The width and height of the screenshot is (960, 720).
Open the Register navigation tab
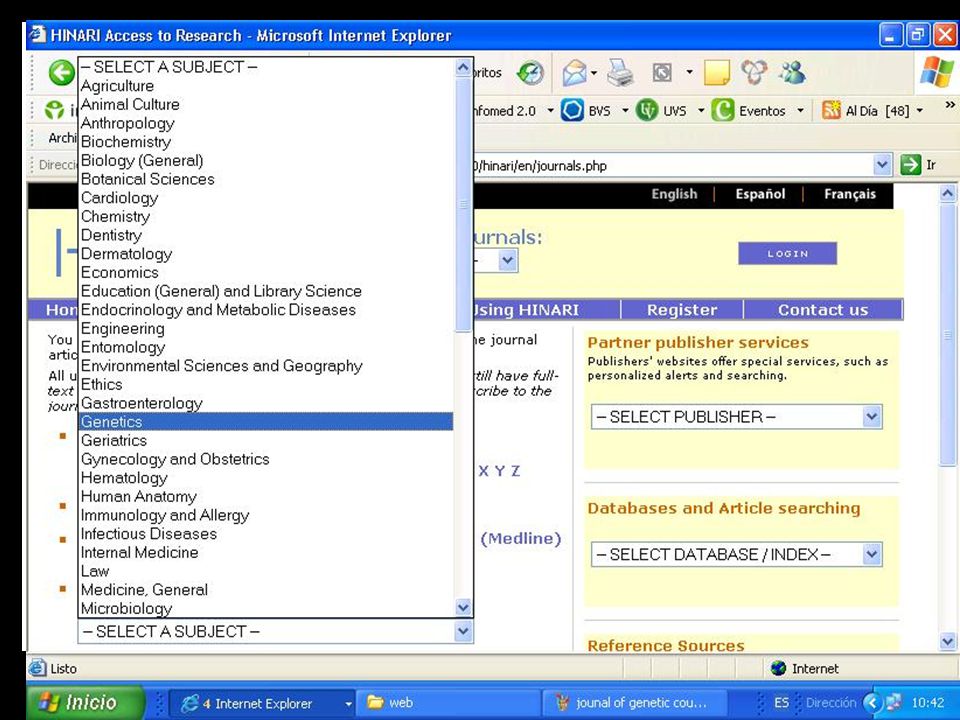click(x=682, y=310)
